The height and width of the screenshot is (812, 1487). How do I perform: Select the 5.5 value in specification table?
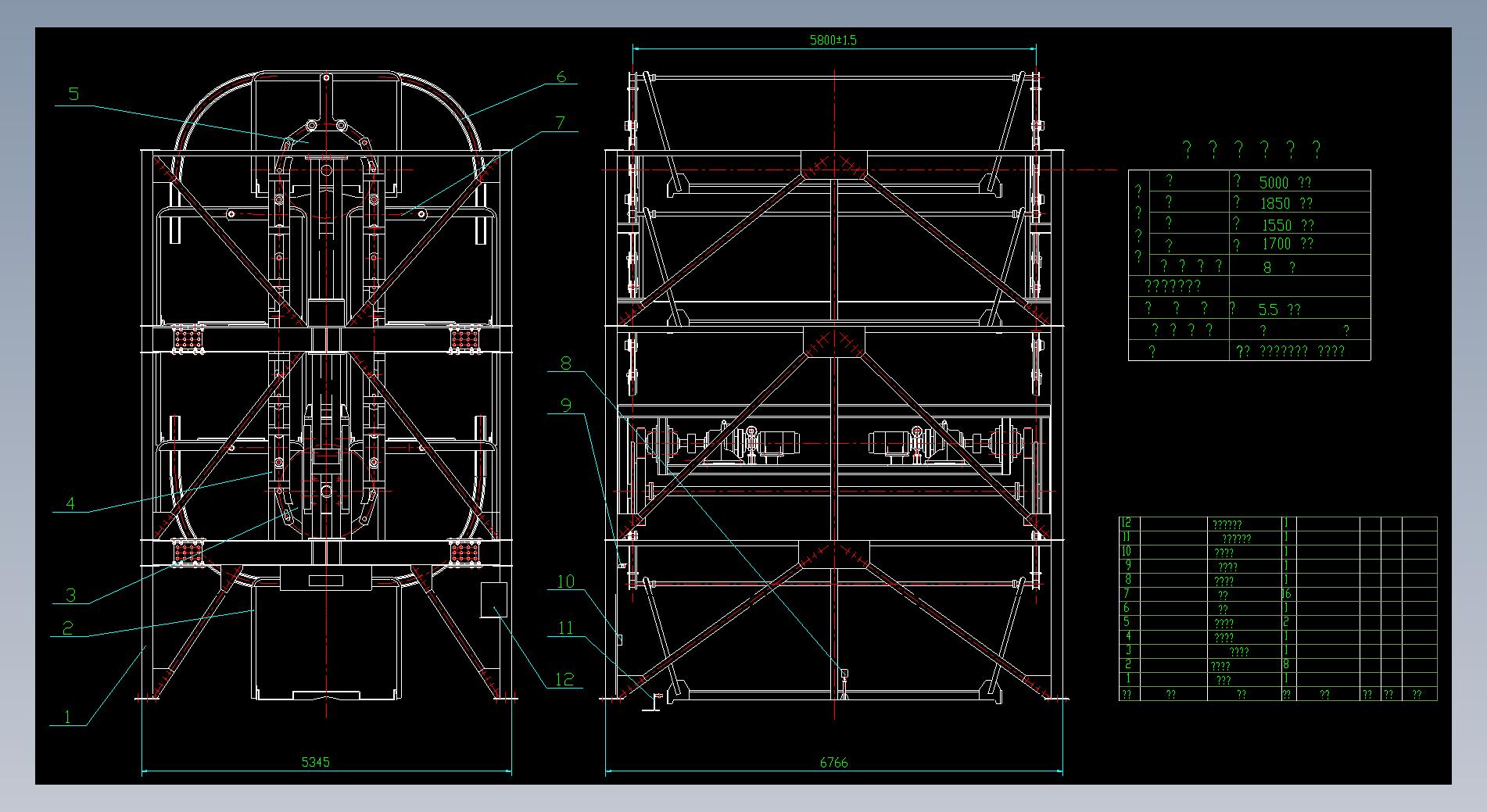(1269, 309)
